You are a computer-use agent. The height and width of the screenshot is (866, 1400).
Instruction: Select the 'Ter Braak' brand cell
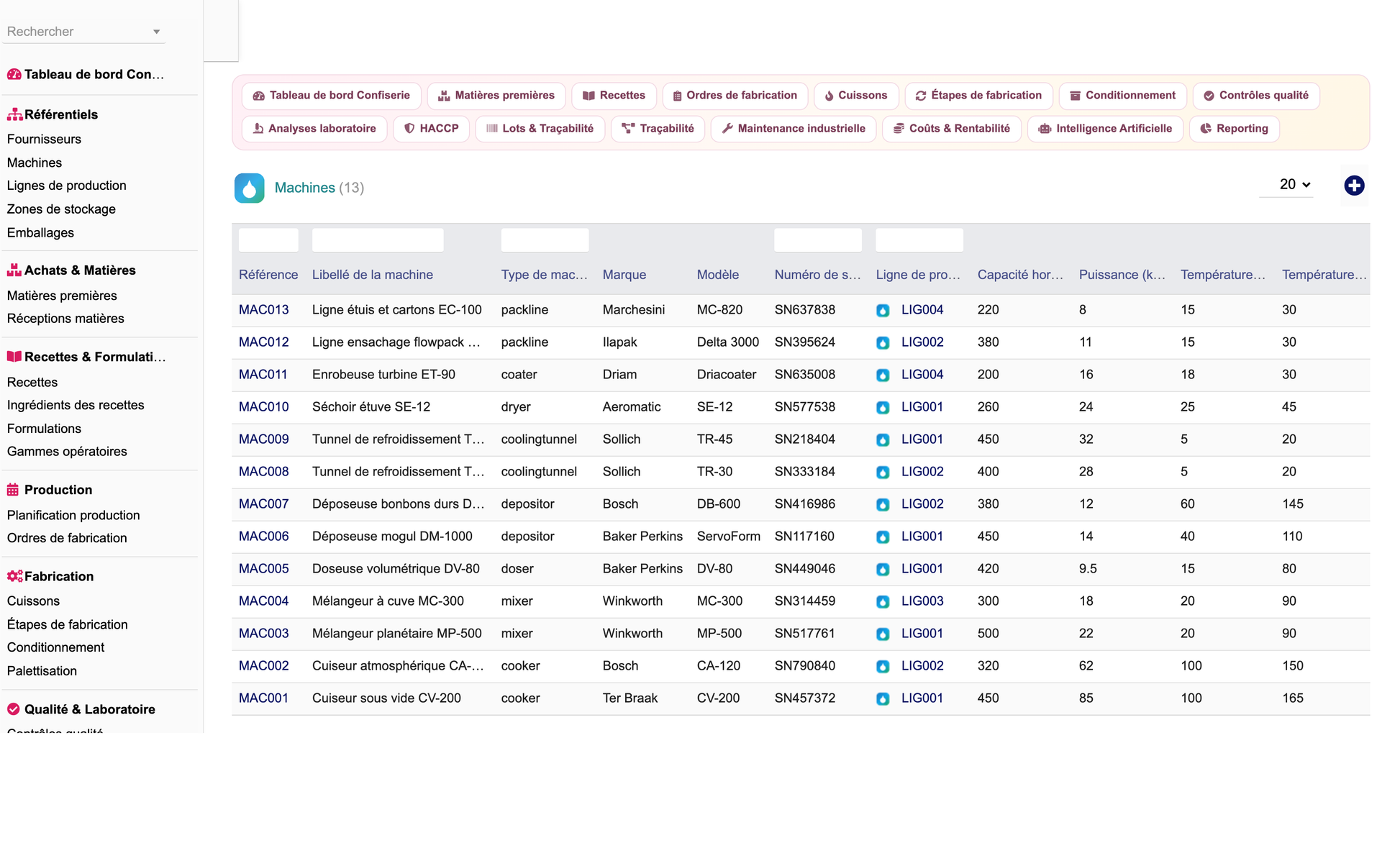tap(630, 698)
